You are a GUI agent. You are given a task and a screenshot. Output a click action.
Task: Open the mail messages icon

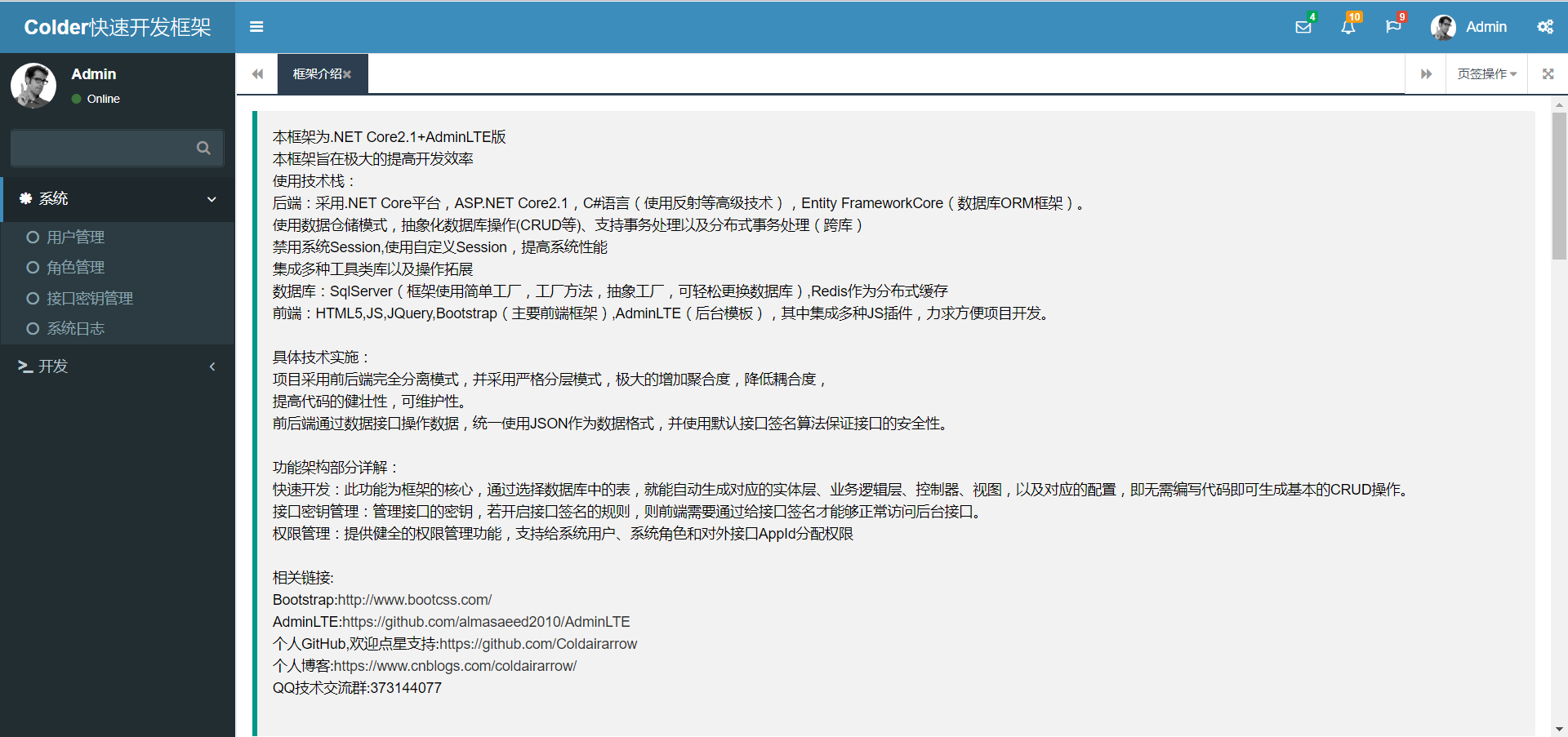click(x=1303, y=27)
